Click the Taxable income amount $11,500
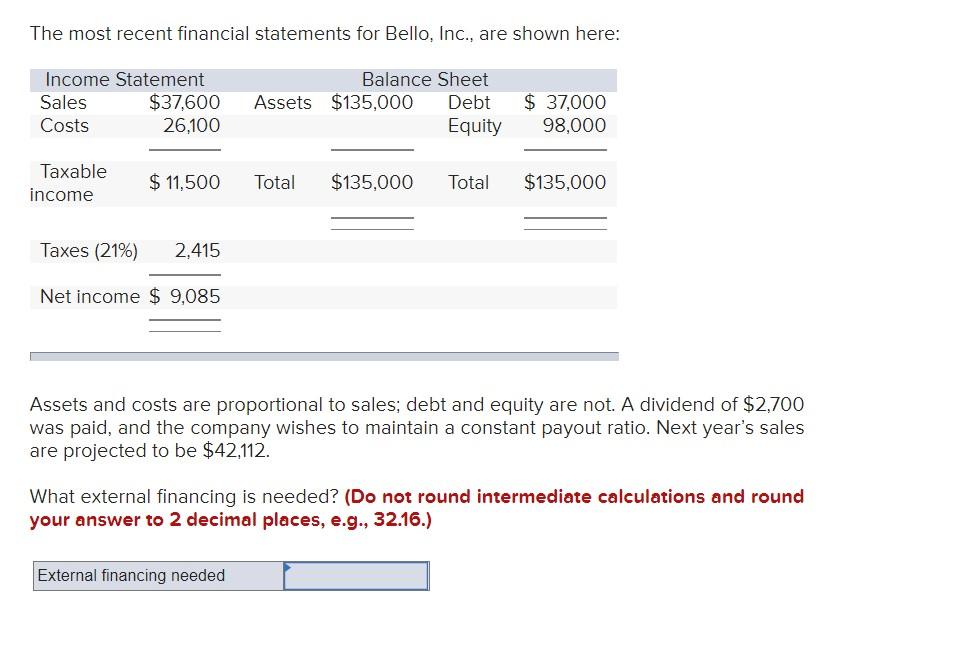 [x=185, y=182]
